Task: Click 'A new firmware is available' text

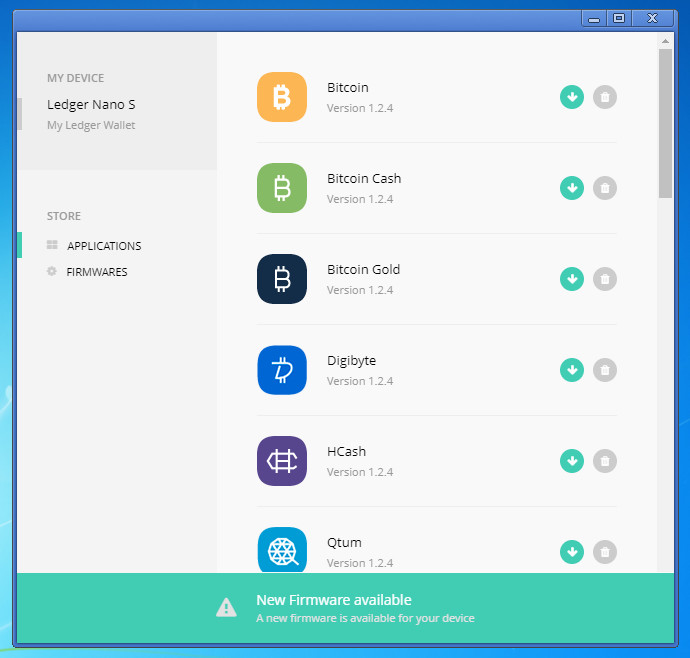Action: click(365, 618)
